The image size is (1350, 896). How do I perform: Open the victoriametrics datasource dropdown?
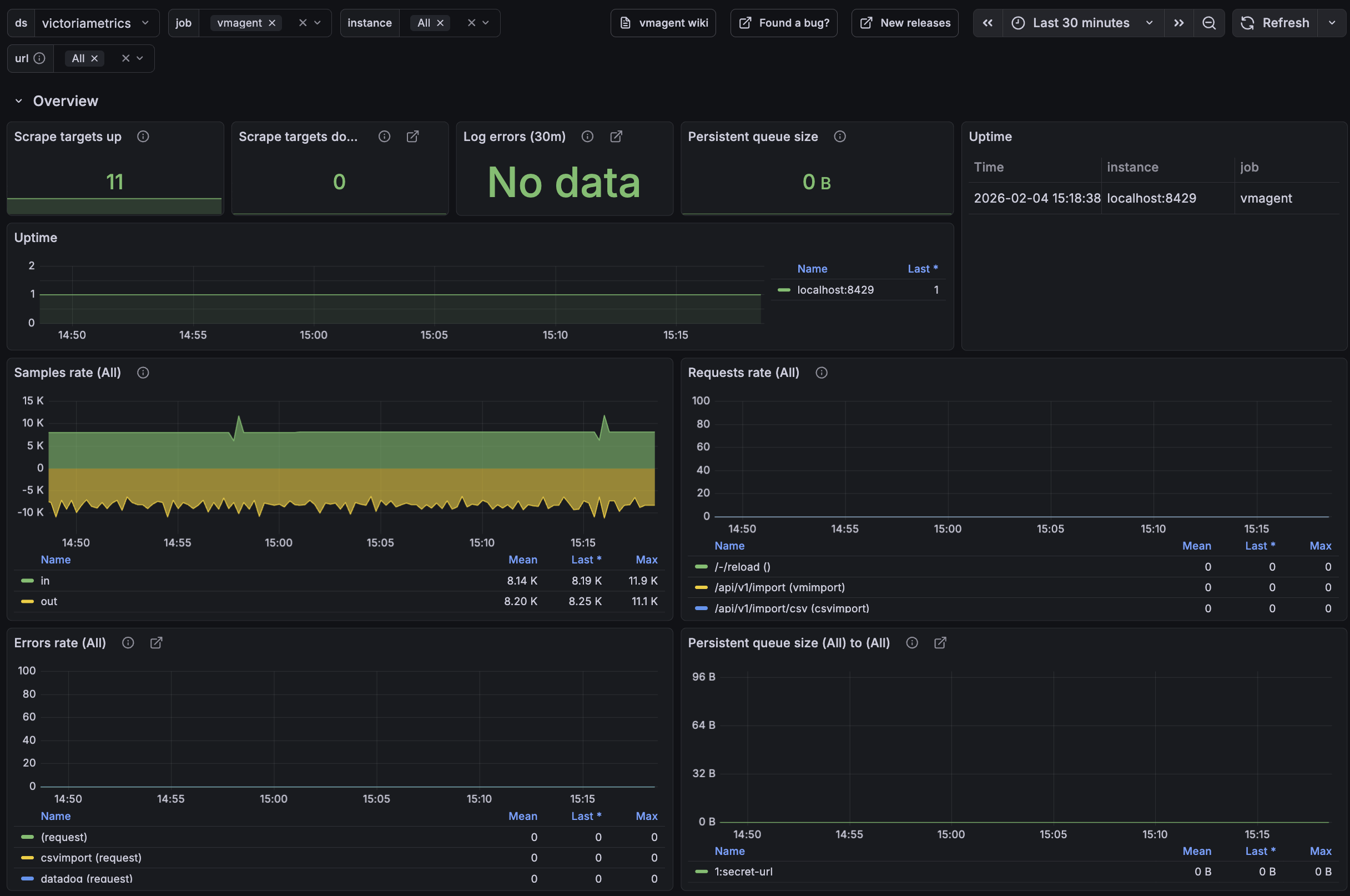(x=96, y=23)
